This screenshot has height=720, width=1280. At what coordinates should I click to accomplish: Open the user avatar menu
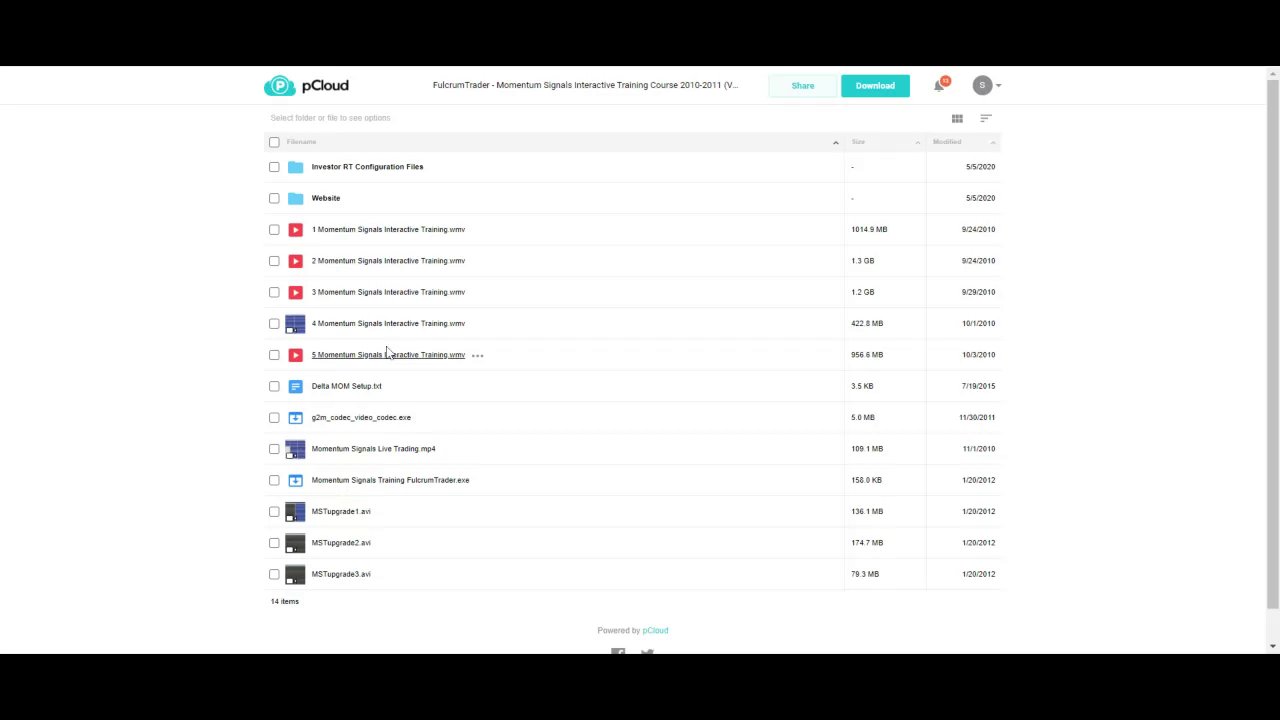pos(982,86)
